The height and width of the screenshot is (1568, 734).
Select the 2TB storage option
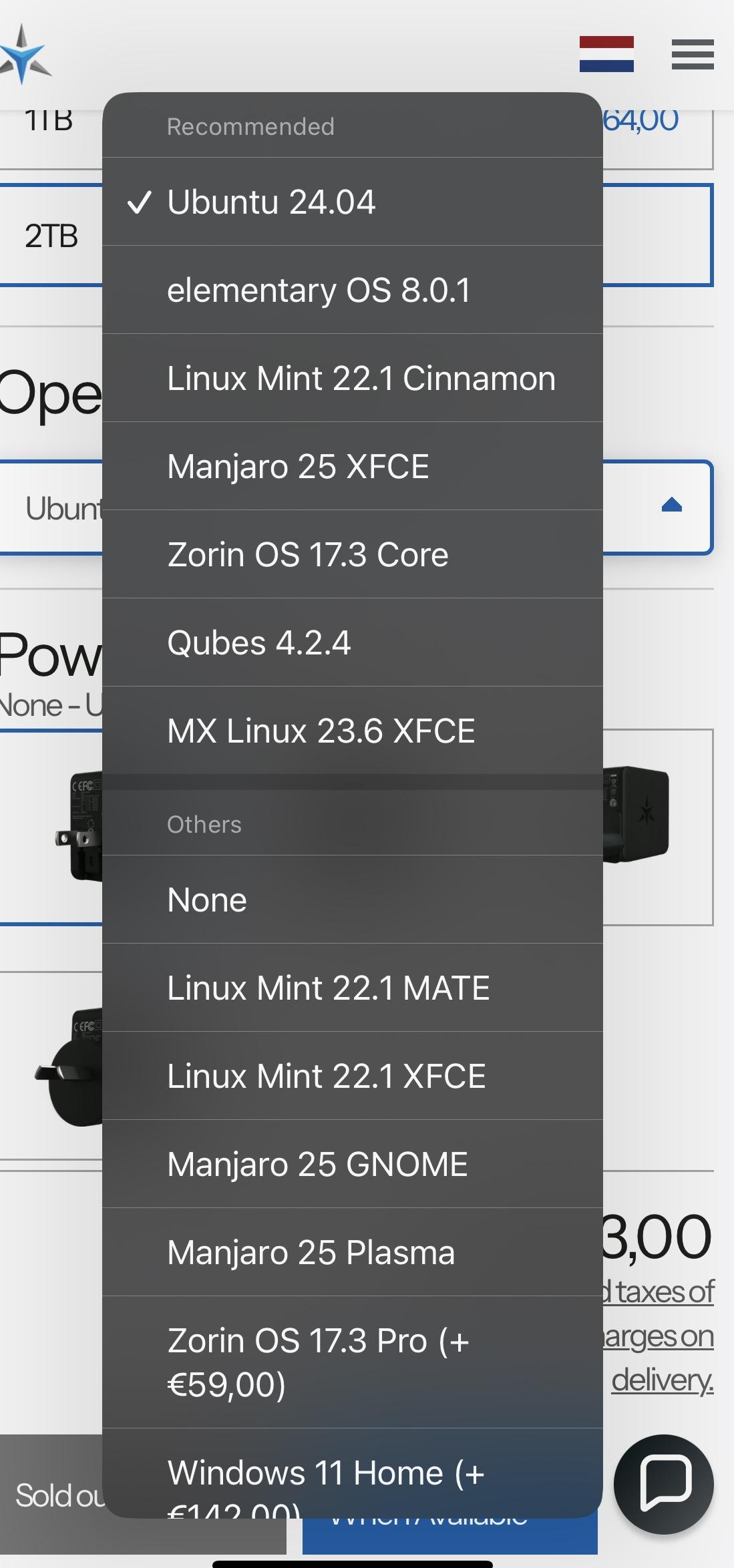coord(51,236)
